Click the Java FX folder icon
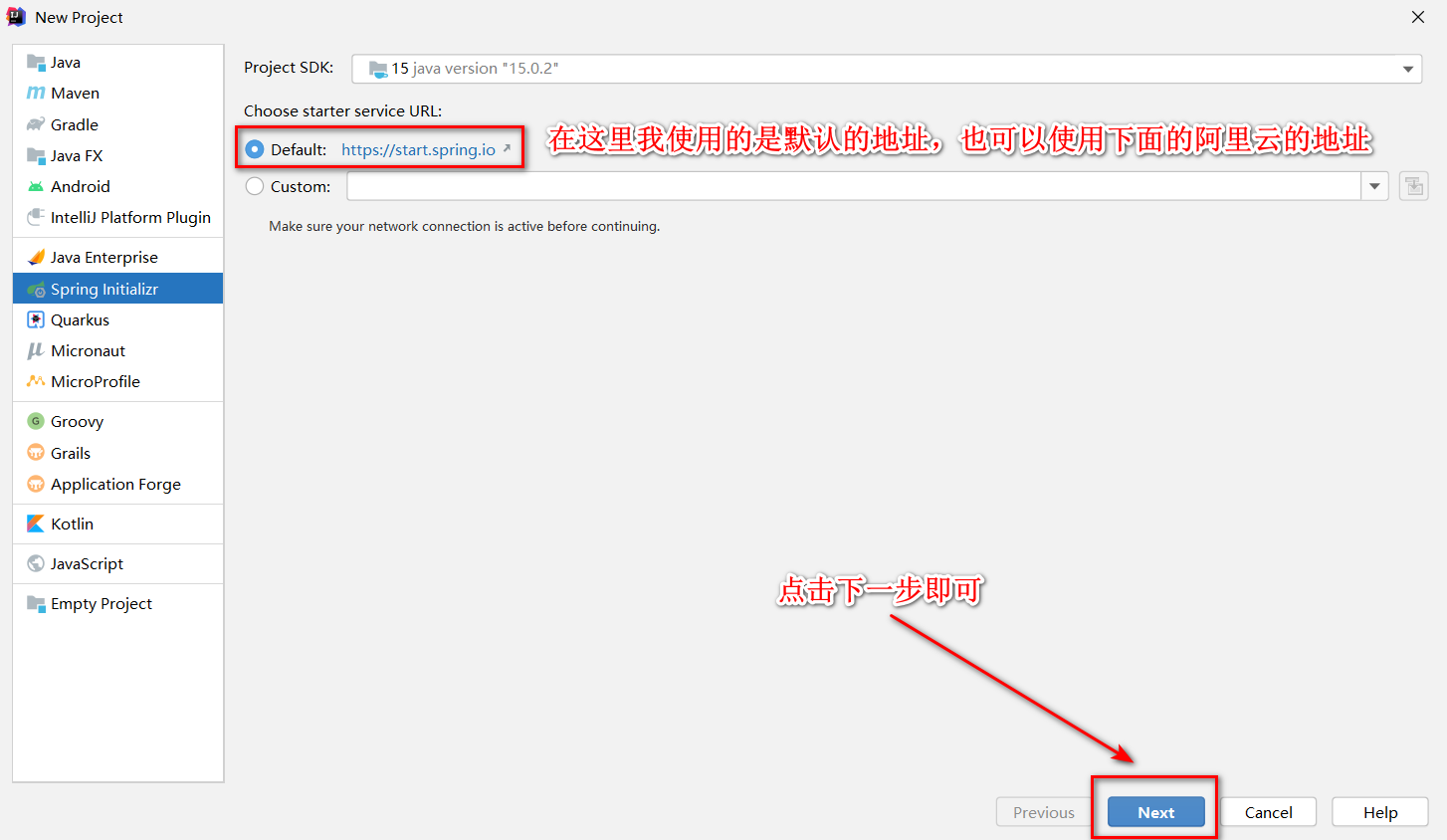Viewport: 1447px width, 840px height. point(36,155)
